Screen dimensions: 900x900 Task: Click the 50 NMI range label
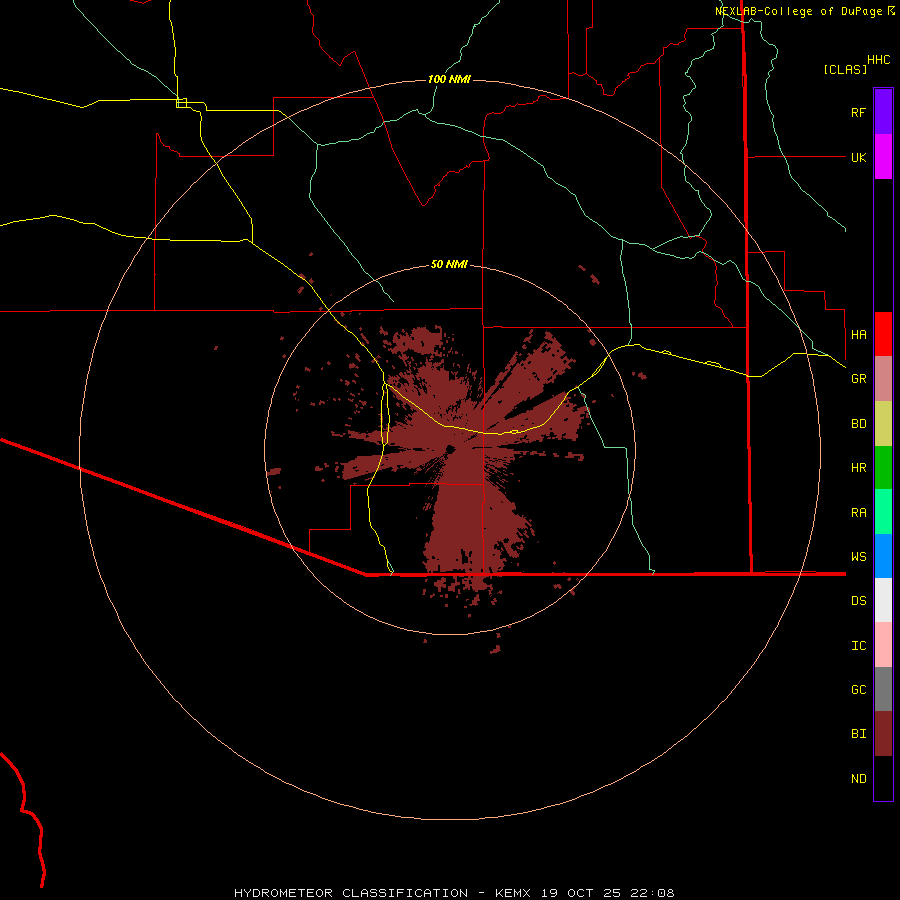449,264
